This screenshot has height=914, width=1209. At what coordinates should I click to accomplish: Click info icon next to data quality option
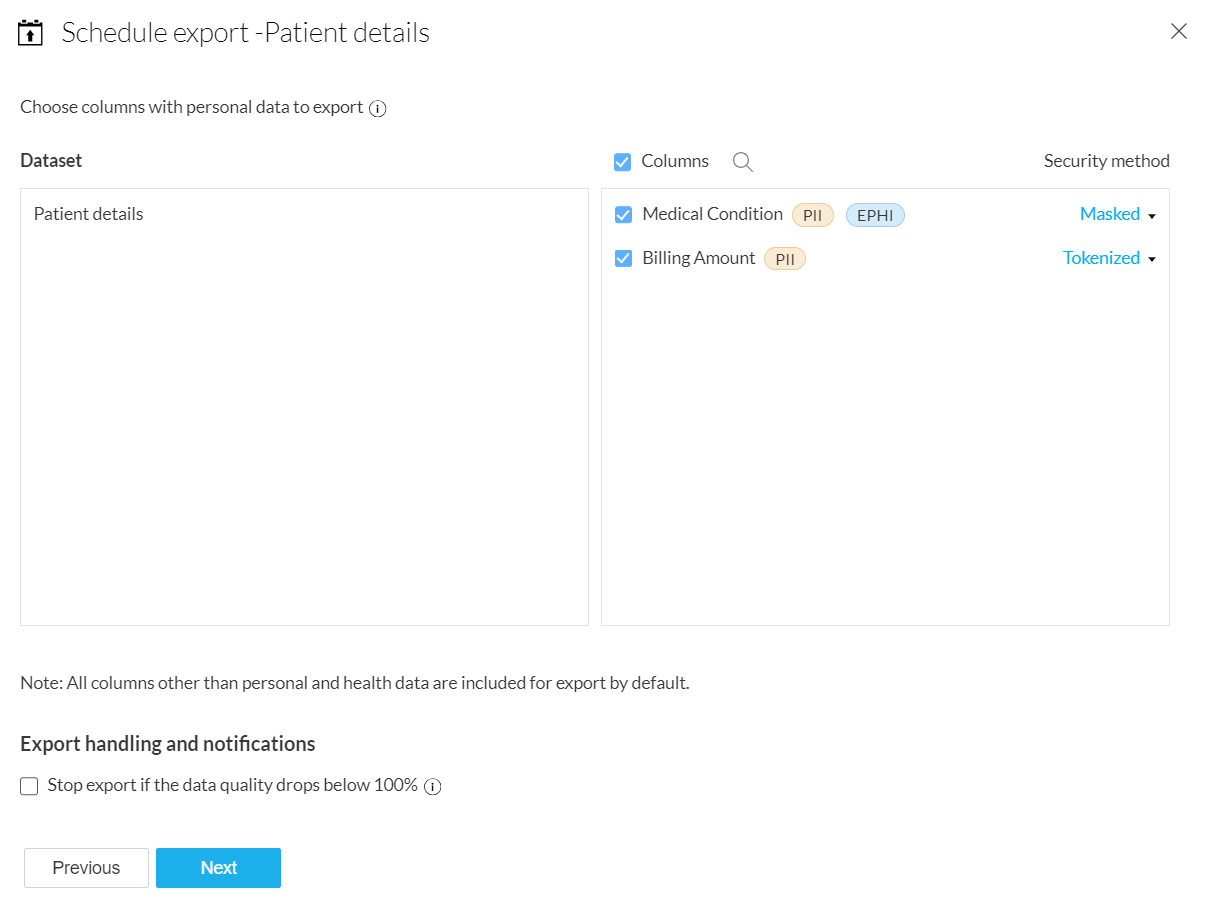(x=432, y=787)
